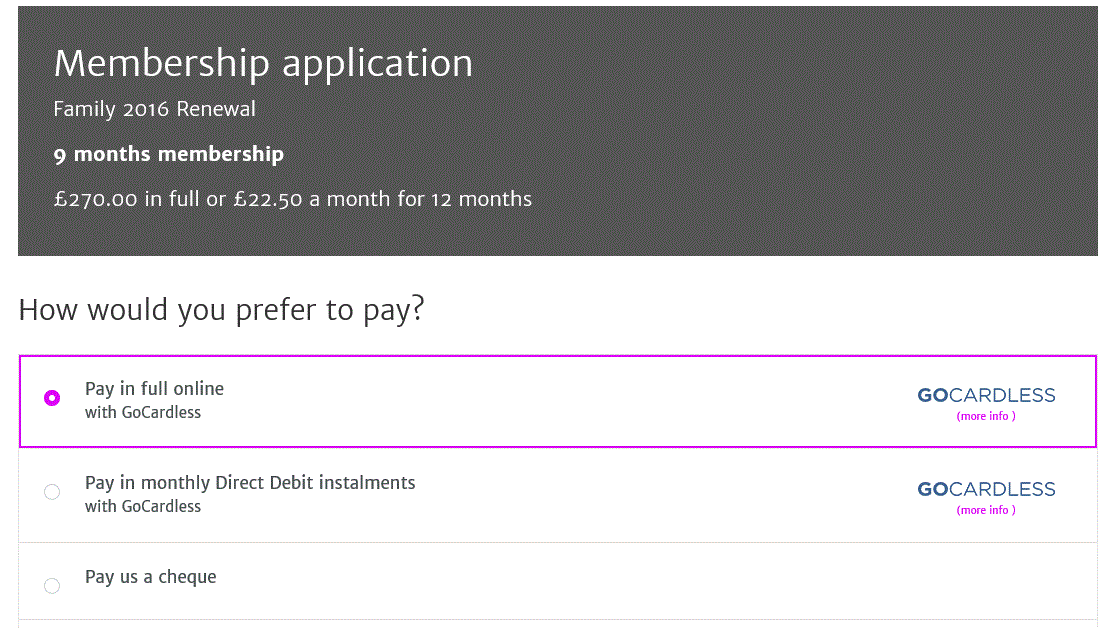Click the empty right side of the cheque option row
Screen dimensions: 1116x628
[800, 581]
